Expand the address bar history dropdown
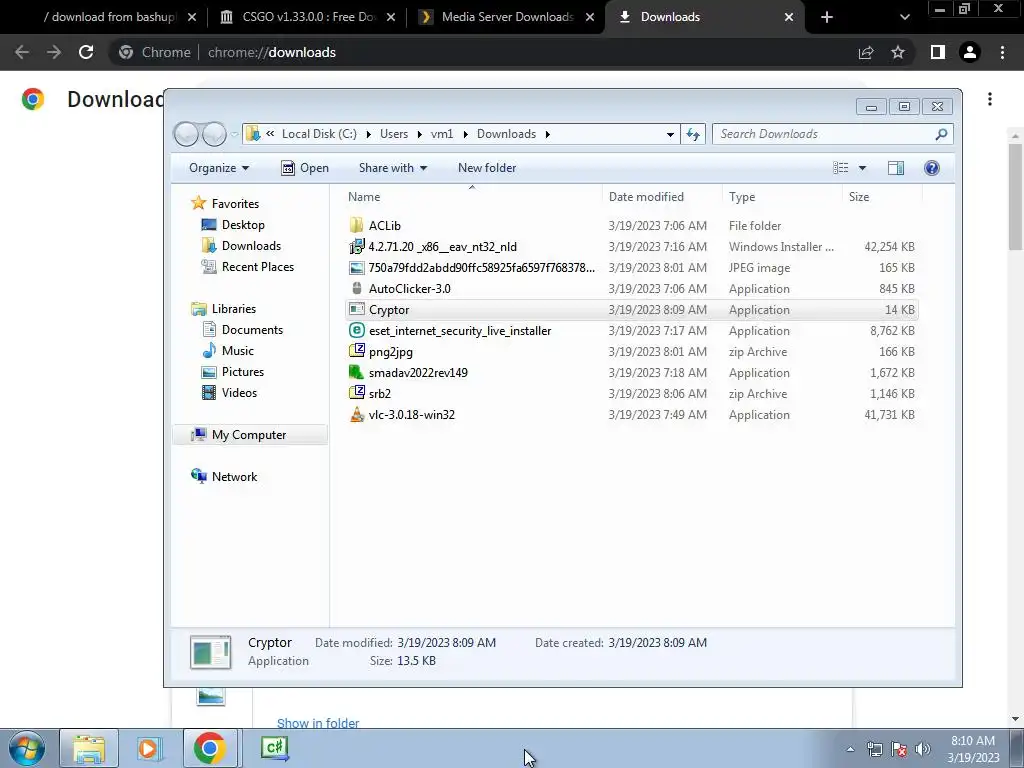This screenshot has width=1024, height=768. pos(670,135)
